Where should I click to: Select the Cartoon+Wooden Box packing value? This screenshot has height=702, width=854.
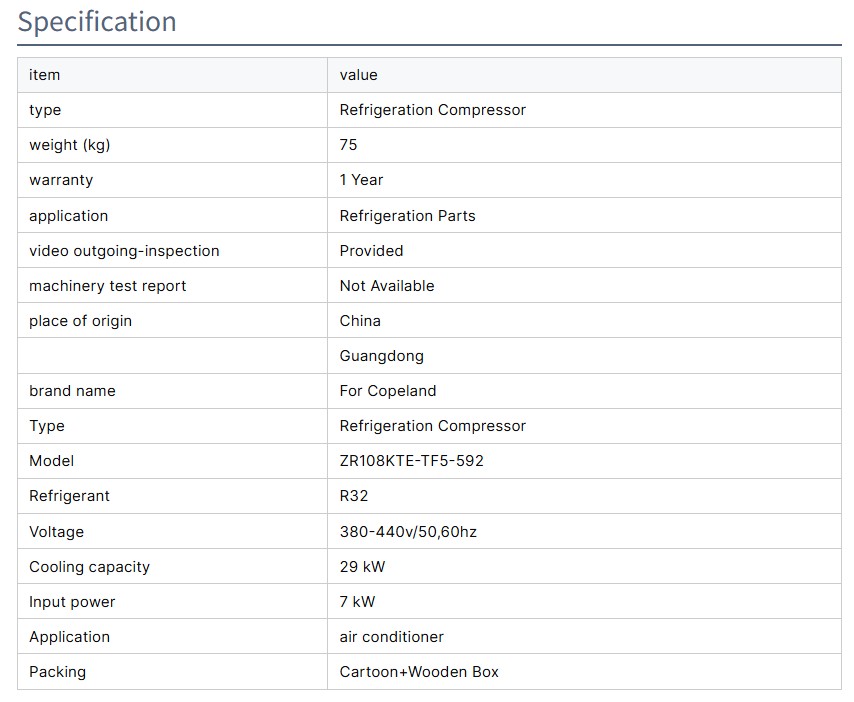point(418,672)
